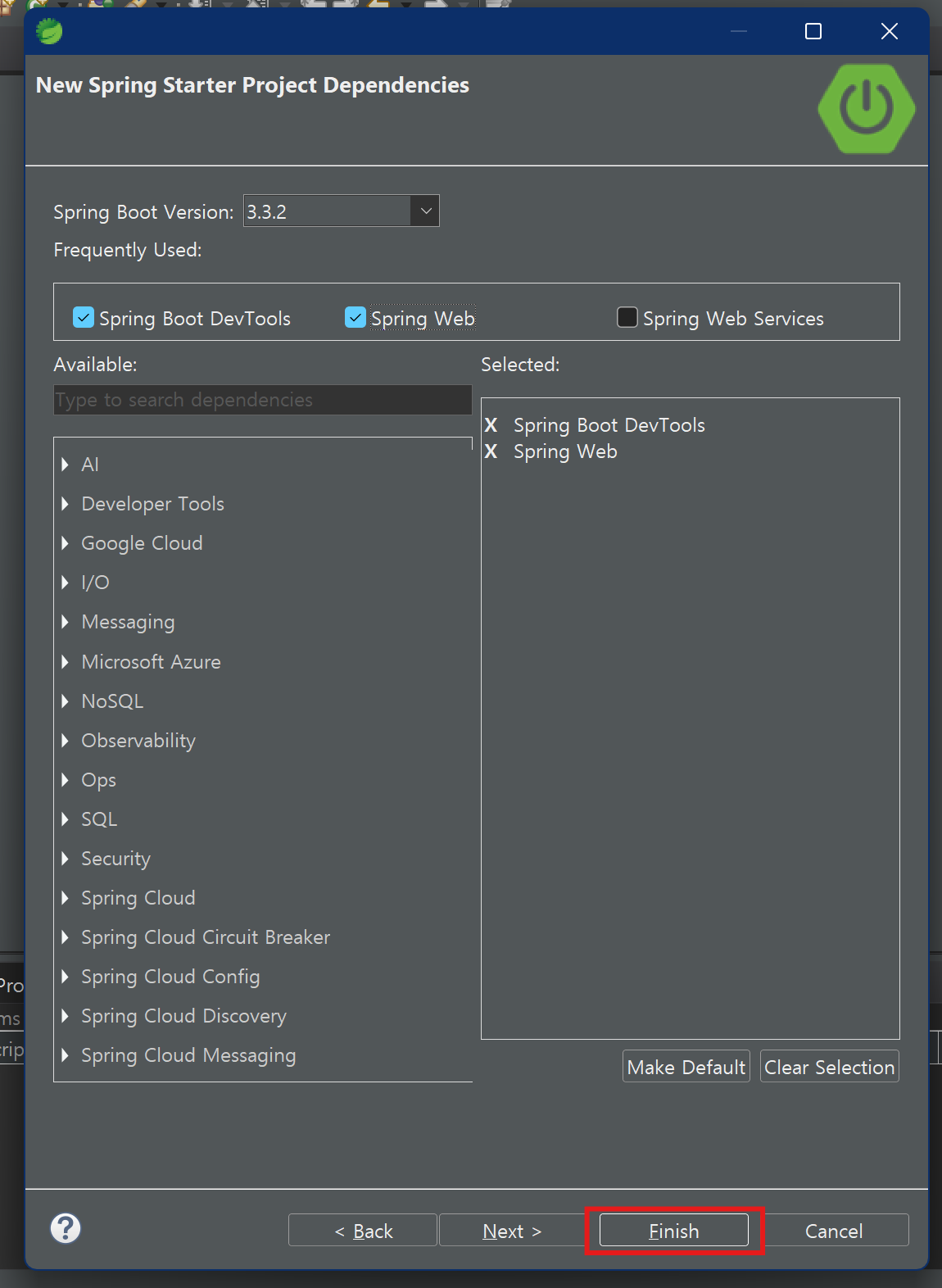
Task: Expand the Messaging category
Action: pyautogui.click(x=65, y=622)
